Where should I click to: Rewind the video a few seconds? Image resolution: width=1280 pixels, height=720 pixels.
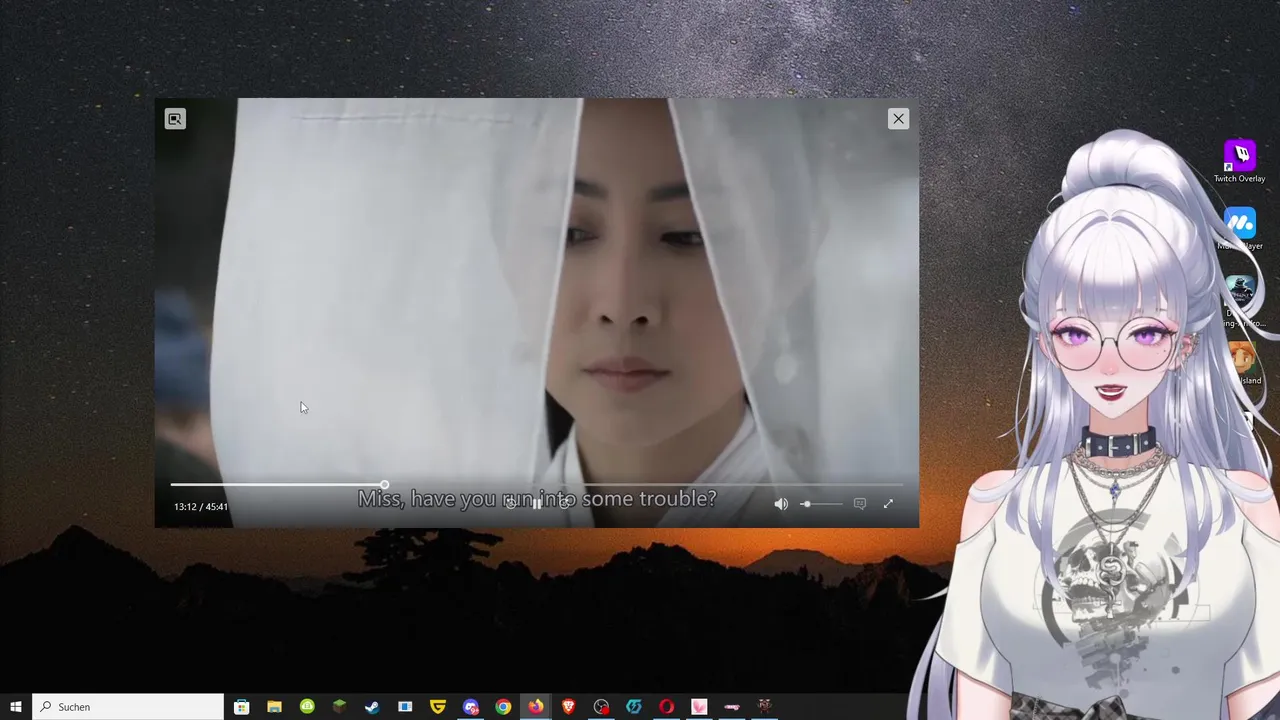[511, 504]
